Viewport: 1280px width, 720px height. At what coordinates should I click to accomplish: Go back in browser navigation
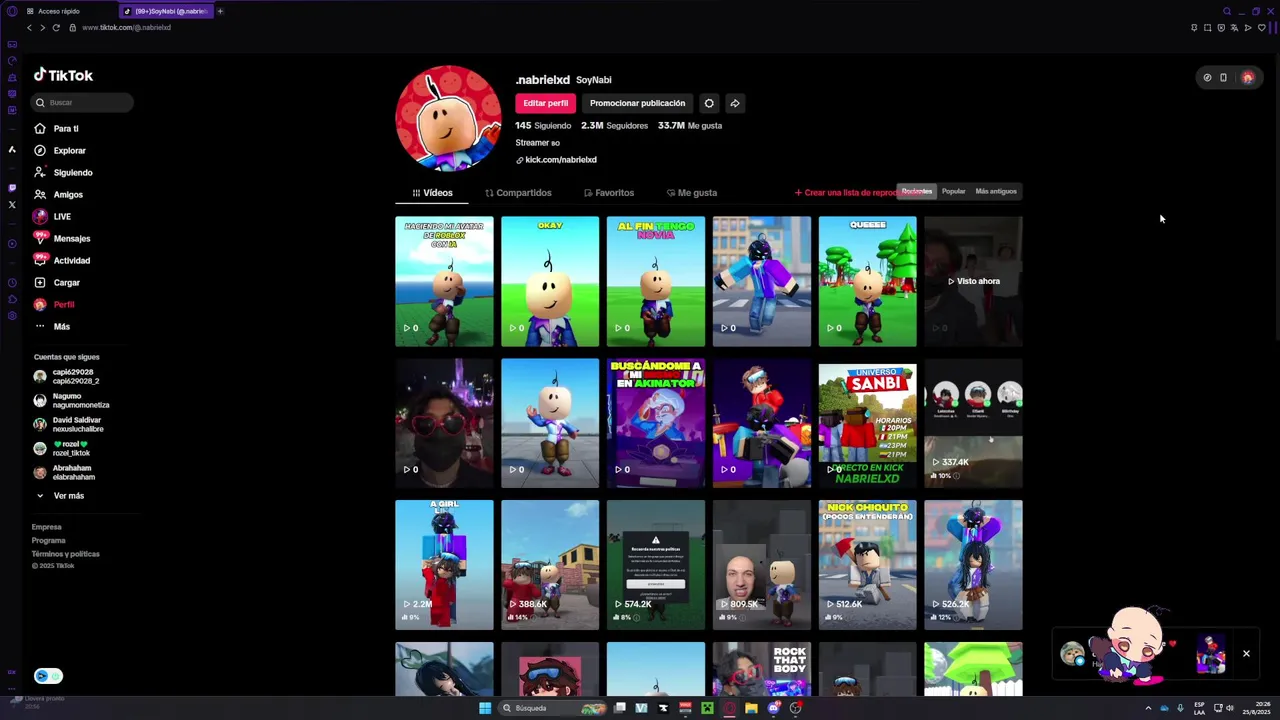coord(29,27)
